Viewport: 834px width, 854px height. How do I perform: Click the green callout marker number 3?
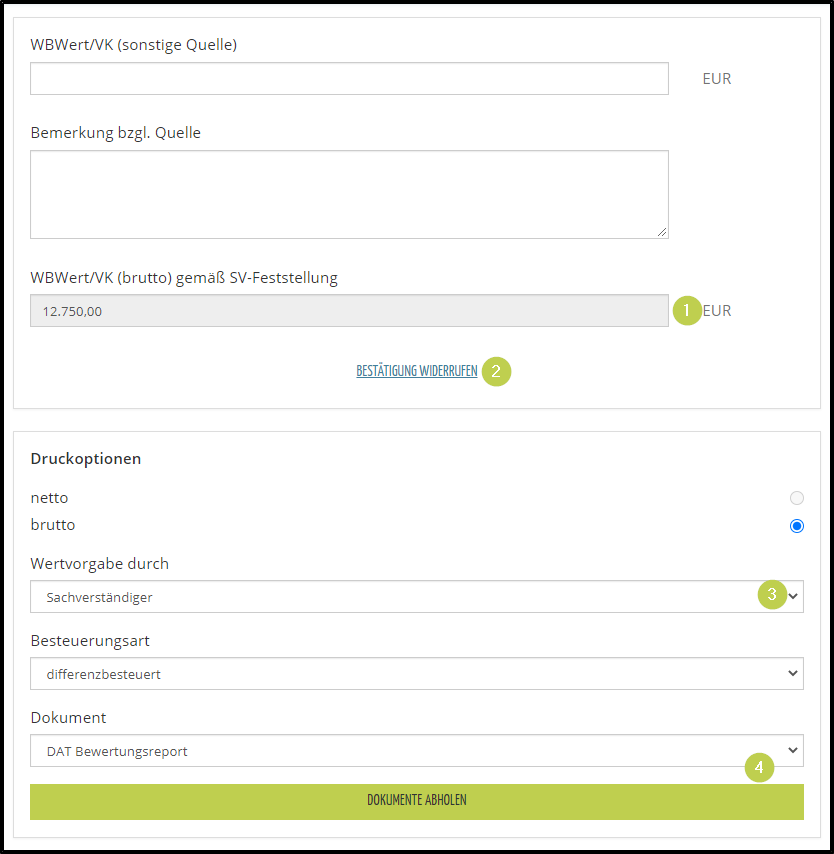coord(771,595)
